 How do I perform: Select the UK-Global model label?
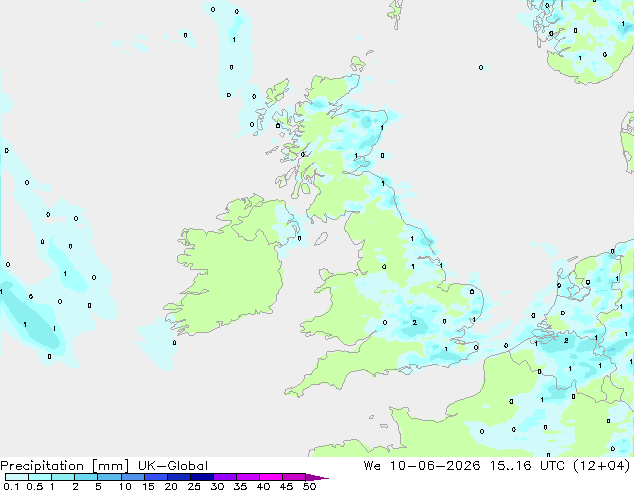[173, 466]
